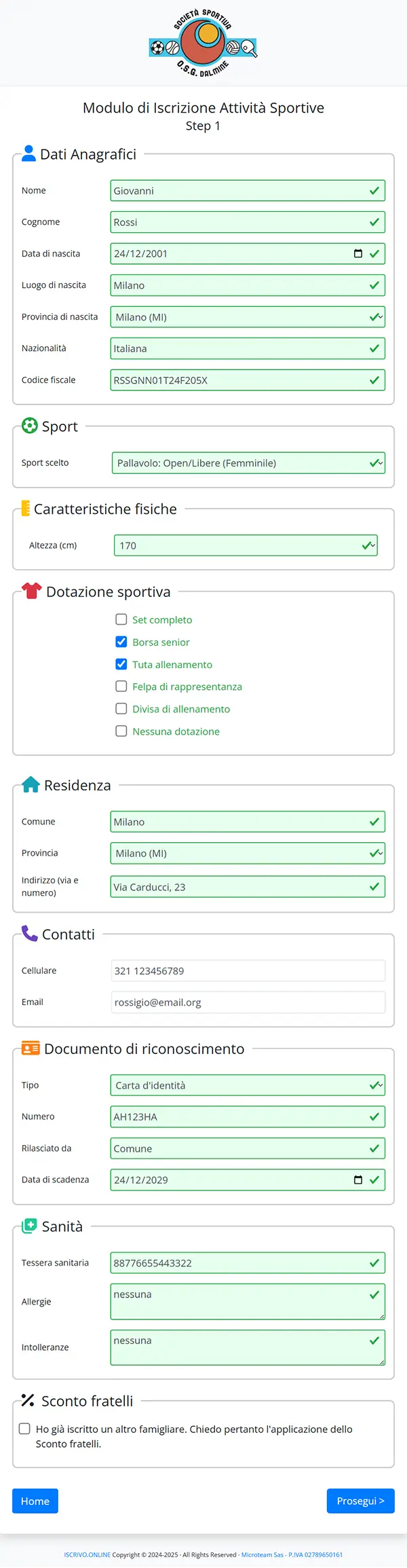Open calendar picker for Data di scadenza
Viewport: 407px width, 1568px height.
(358, 1180)
